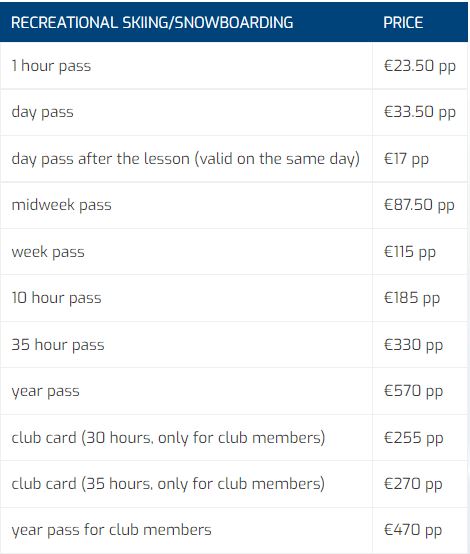This screenshot has height=554, width=470.
Task: Click the club card 30 hours row
Action: click(234, 438)
